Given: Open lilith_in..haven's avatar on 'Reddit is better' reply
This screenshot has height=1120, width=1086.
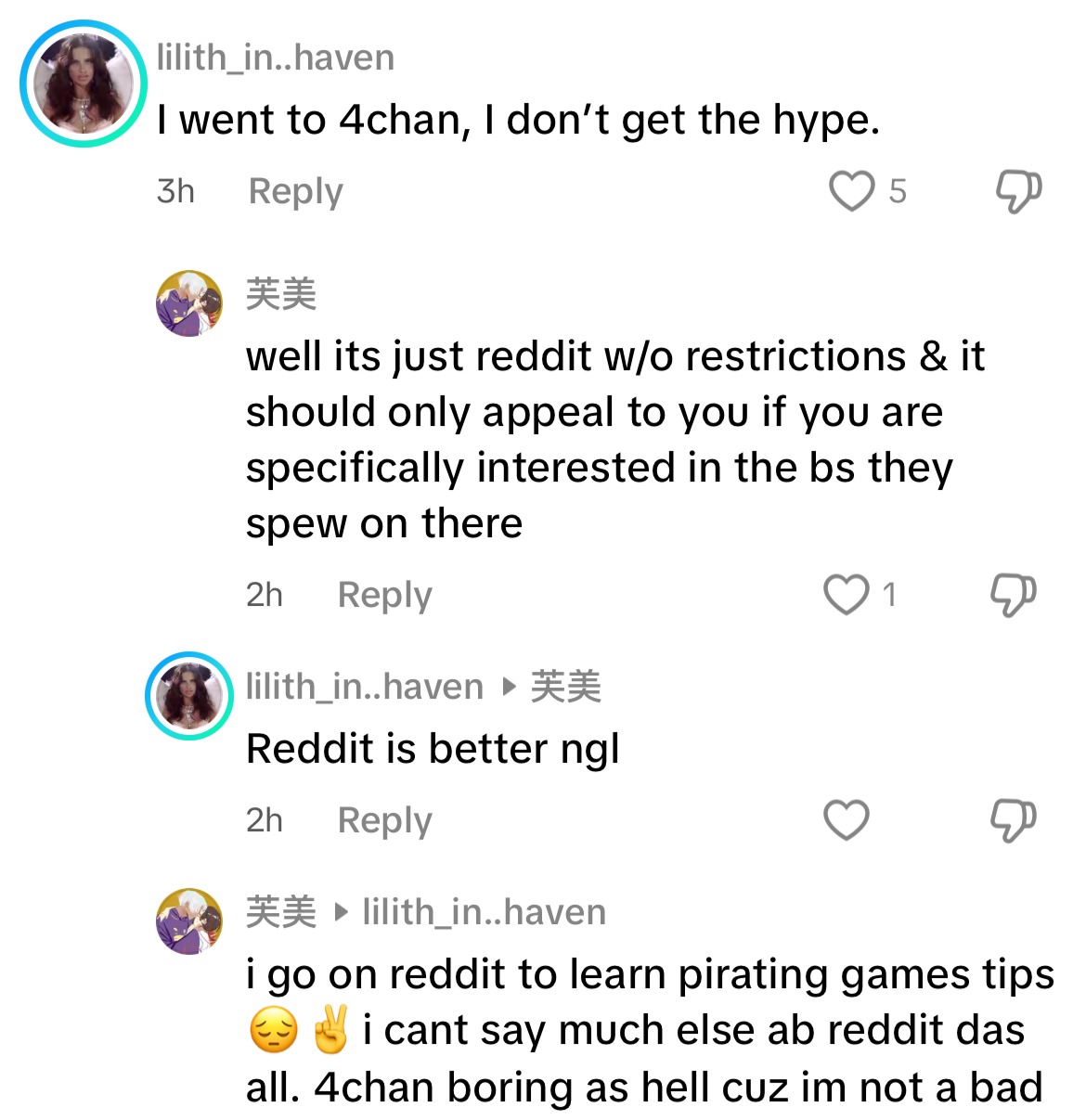Looking at the screenshot, I should pos(189,696).
